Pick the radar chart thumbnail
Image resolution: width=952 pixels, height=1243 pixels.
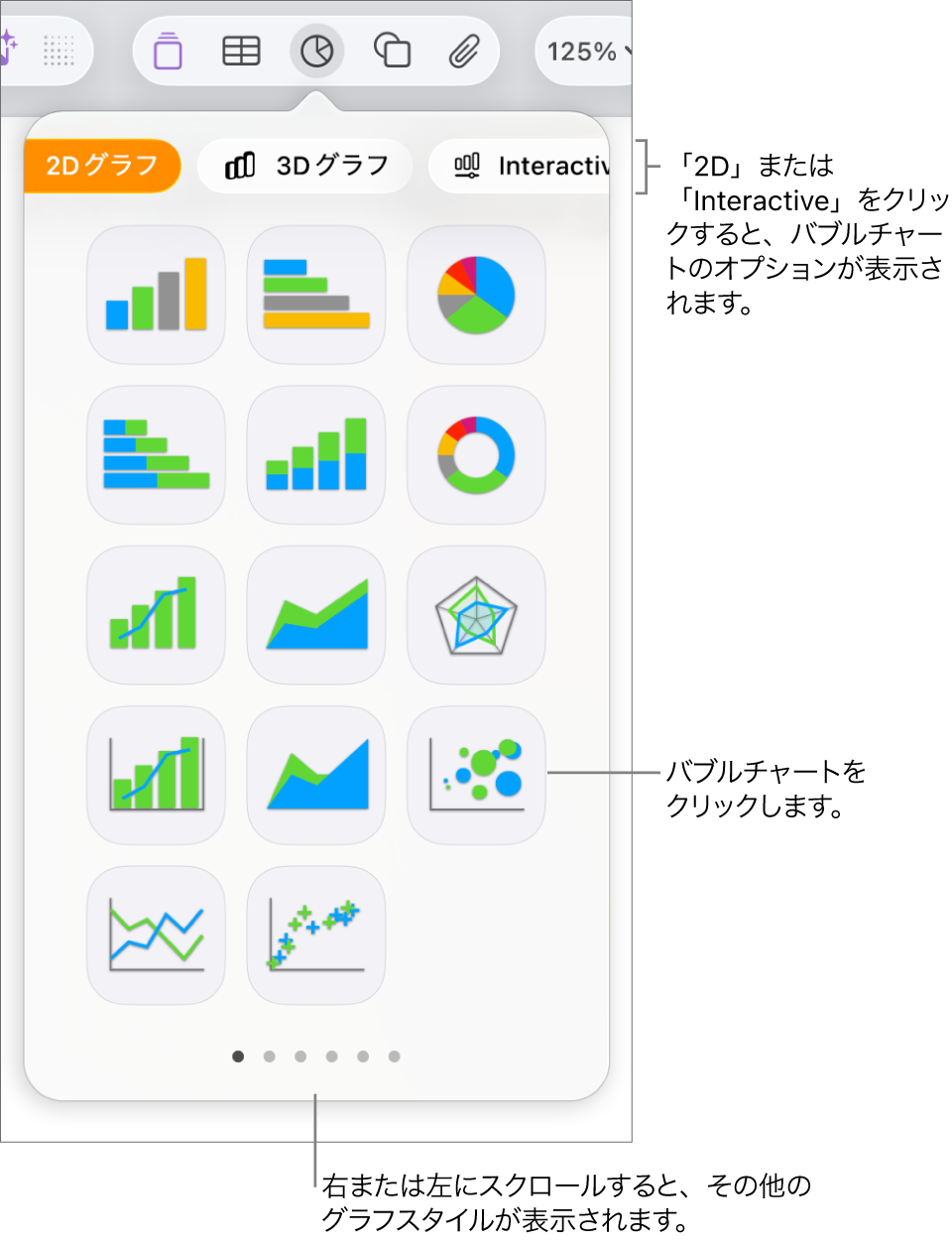coord(476,615)
